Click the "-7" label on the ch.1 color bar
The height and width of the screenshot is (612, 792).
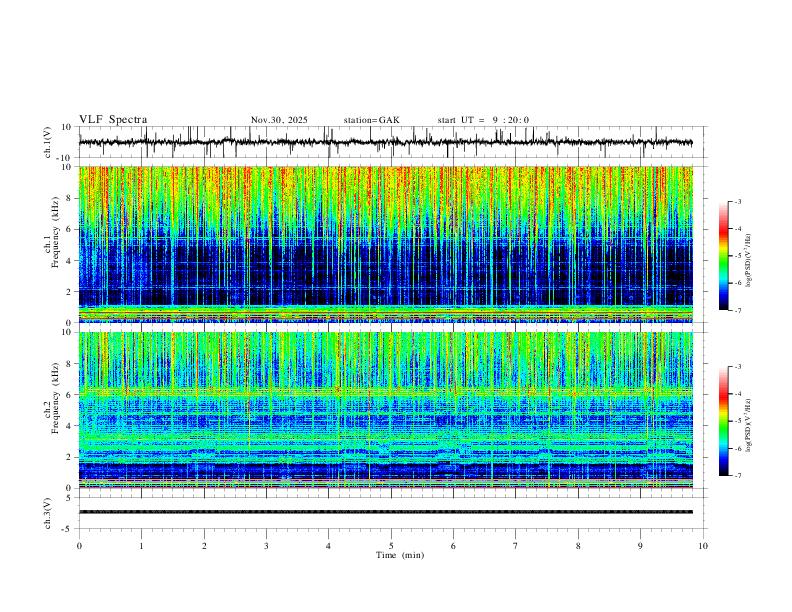(x=737, y=310)
